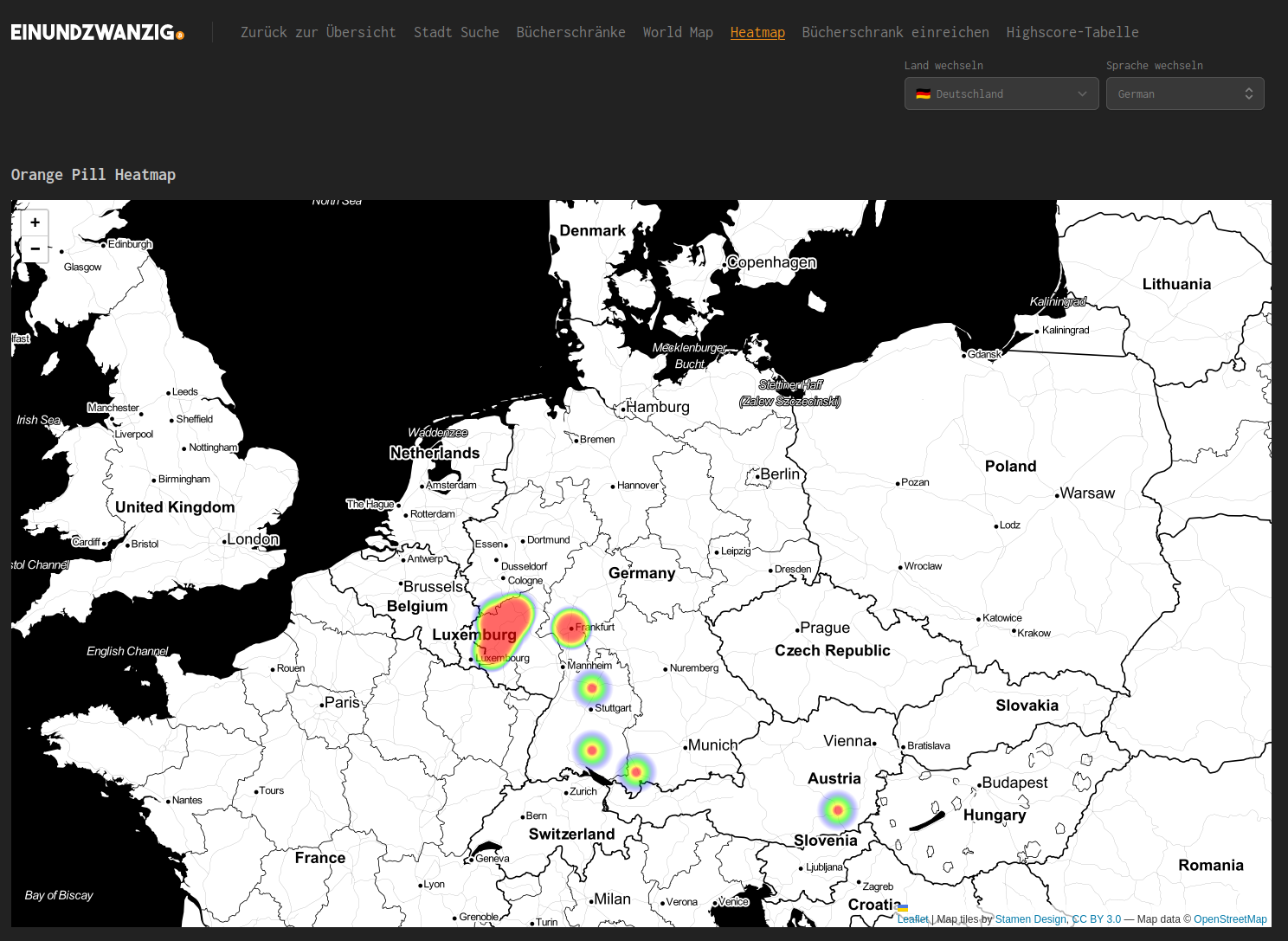Click the language selector up-down arrows
1288x941 pixels.
tap(1248, 93)
